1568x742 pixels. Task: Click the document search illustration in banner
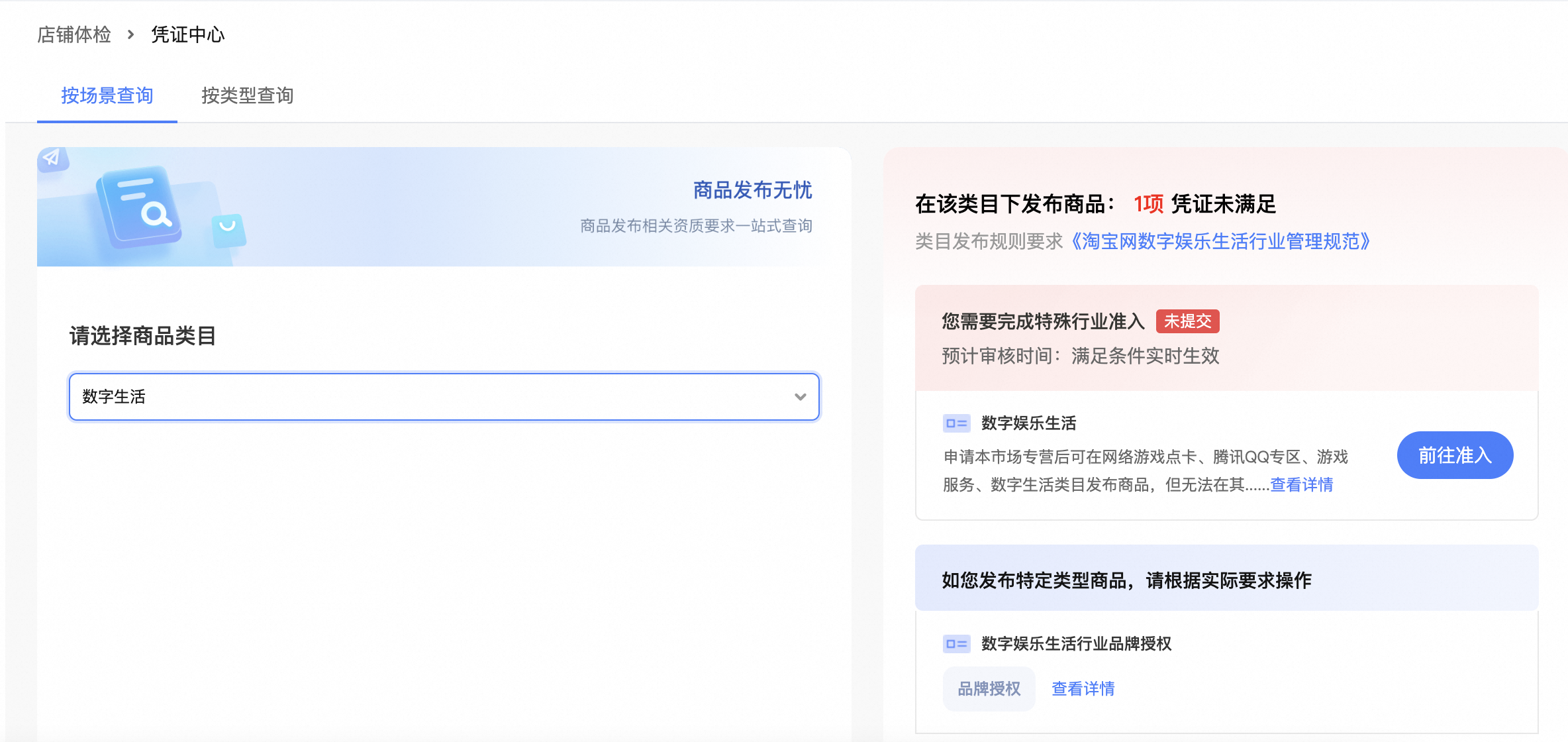tap(140, 207)
